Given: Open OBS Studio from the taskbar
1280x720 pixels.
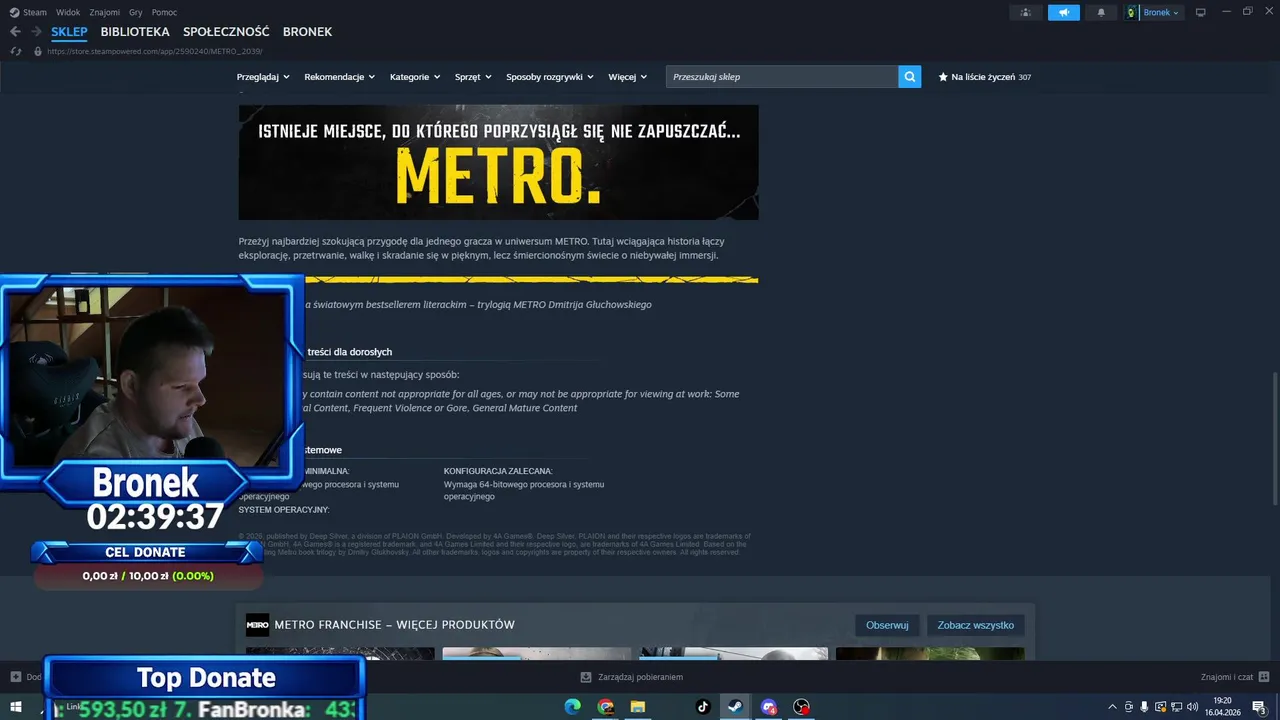Looking at the screenshot, I should pyautogui.click(x=801, y=707).
